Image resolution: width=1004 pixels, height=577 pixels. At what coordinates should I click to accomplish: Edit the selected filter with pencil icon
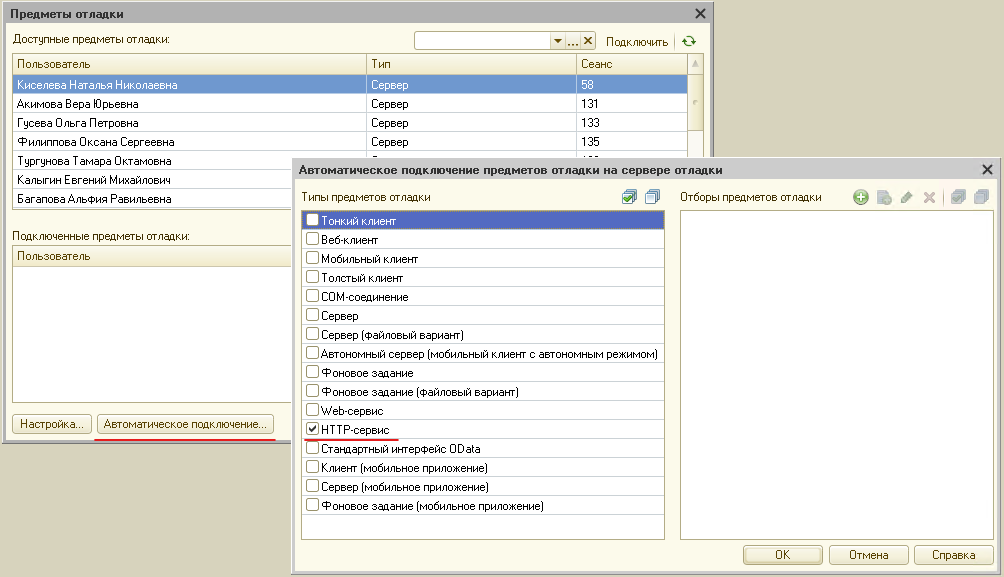(x=906, y=197)
